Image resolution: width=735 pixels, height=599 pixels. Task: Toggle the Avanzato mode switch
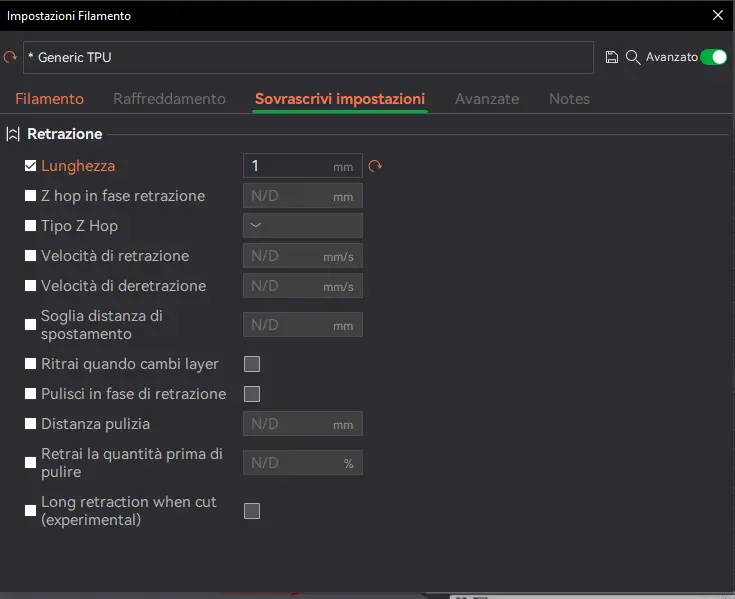tap(713, 57)
